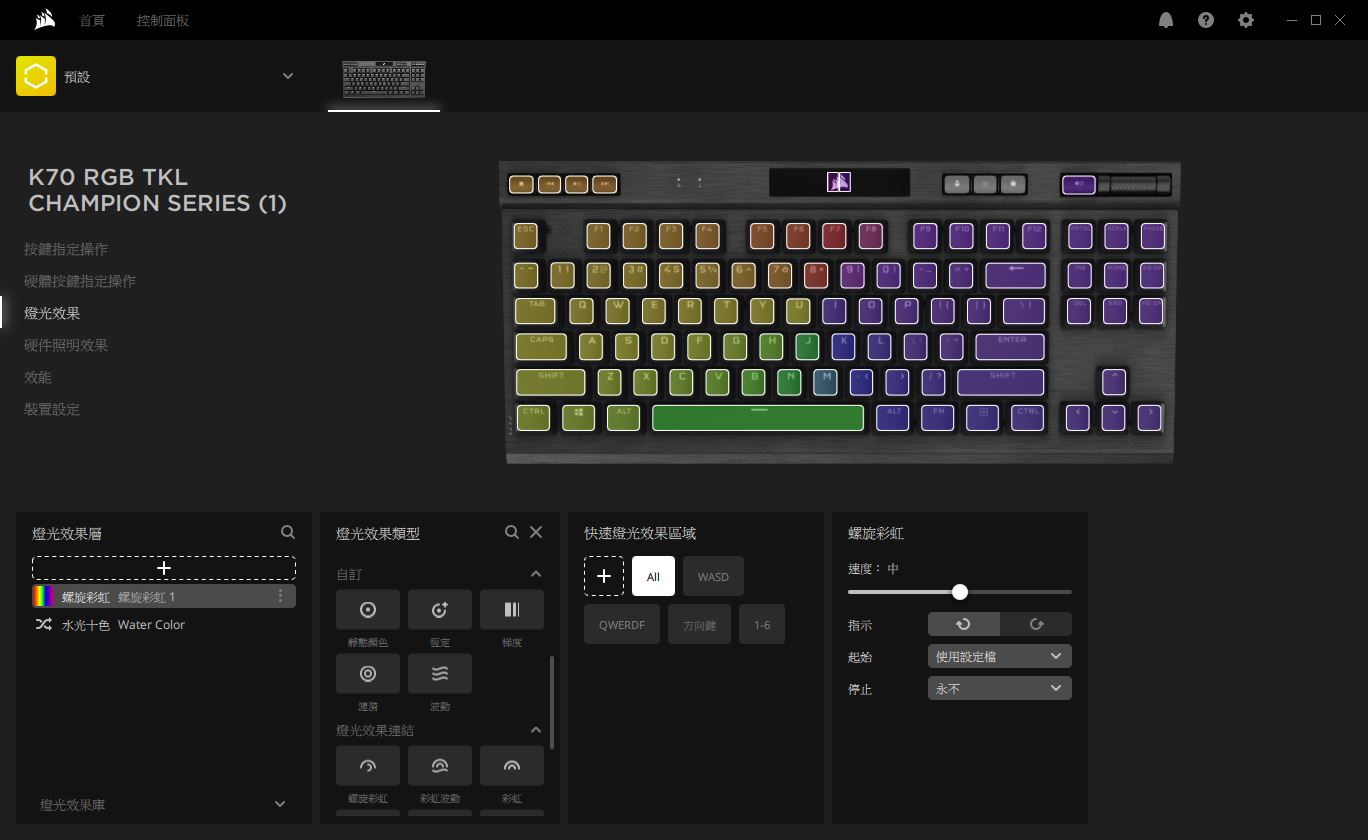Choose the 彩虹波動 rainbow wave effect icon

pyautogui.click(x=440, y=765)
